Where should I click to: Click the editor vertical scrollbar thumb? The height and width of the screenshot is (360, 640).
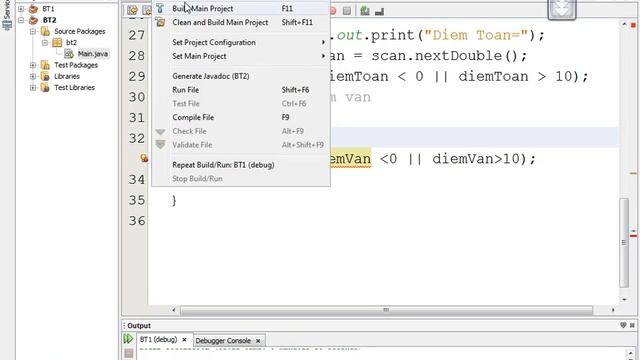click(x=624, y=242)
